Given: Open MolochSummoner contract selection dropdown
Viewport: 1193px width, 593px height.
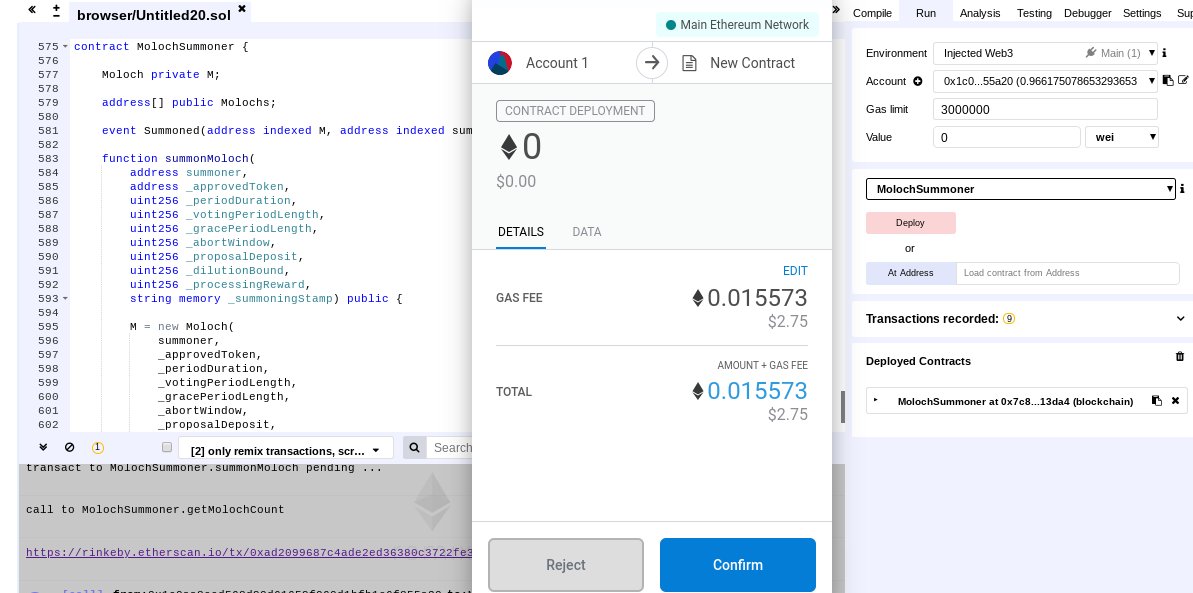Looking at the screenshot, I should click(1020, 189).
